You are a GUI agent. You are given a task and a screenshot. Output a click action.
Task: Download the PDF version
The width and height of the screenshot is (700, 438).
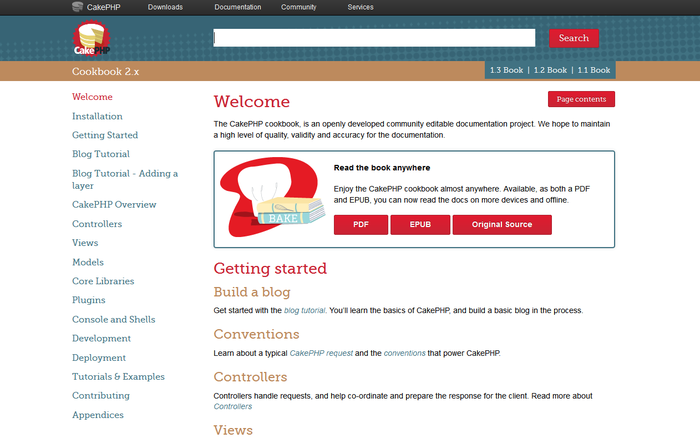(x=361, y=225)
